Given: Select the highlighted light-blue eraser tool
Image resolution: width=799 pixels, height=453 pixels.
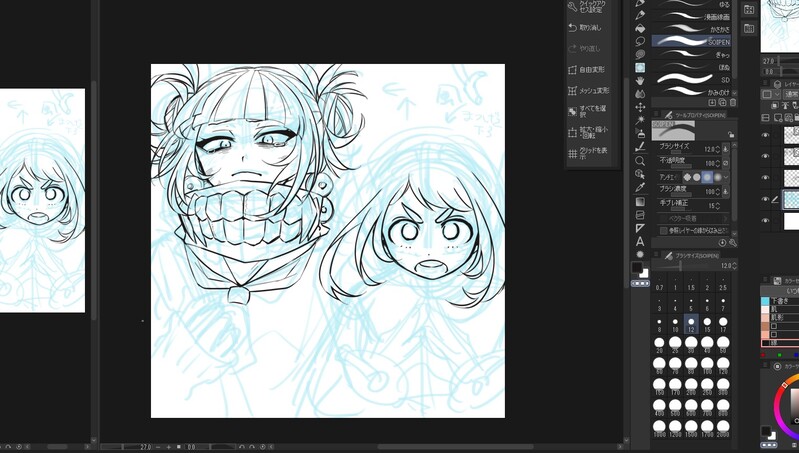Looking at the screenshot, I should click(x=641, y=68).
